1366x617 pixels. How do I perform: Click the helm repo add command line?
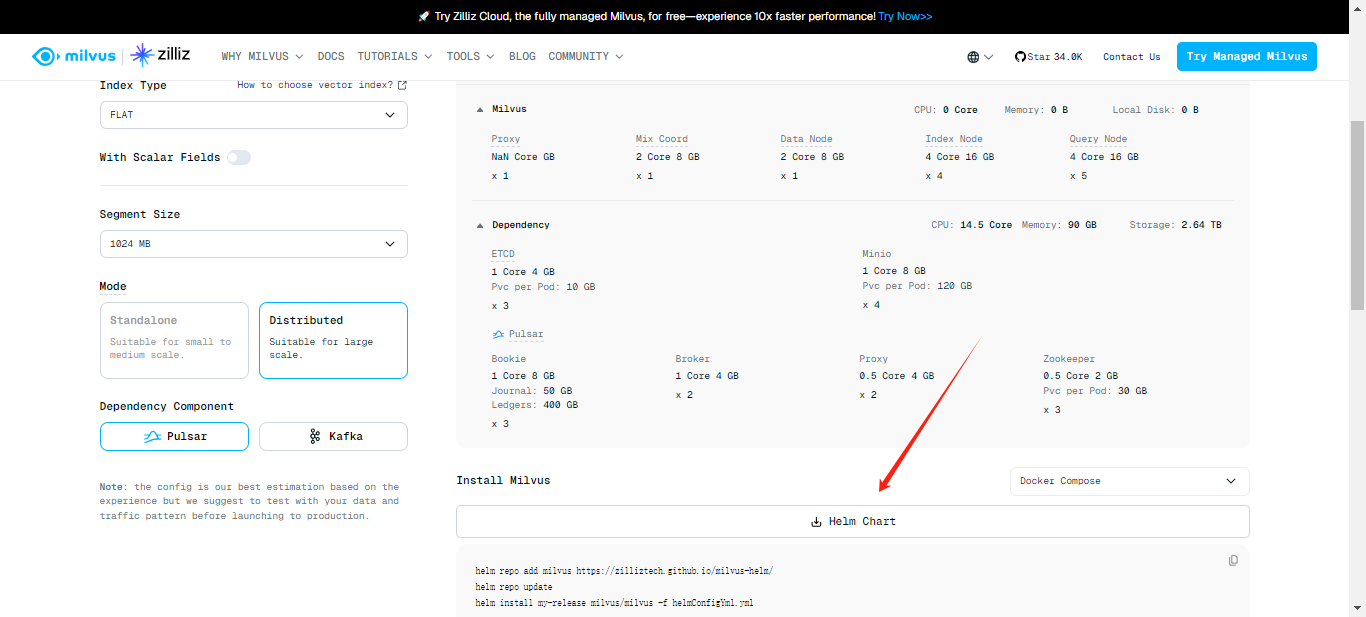click(x=624, y=571)
